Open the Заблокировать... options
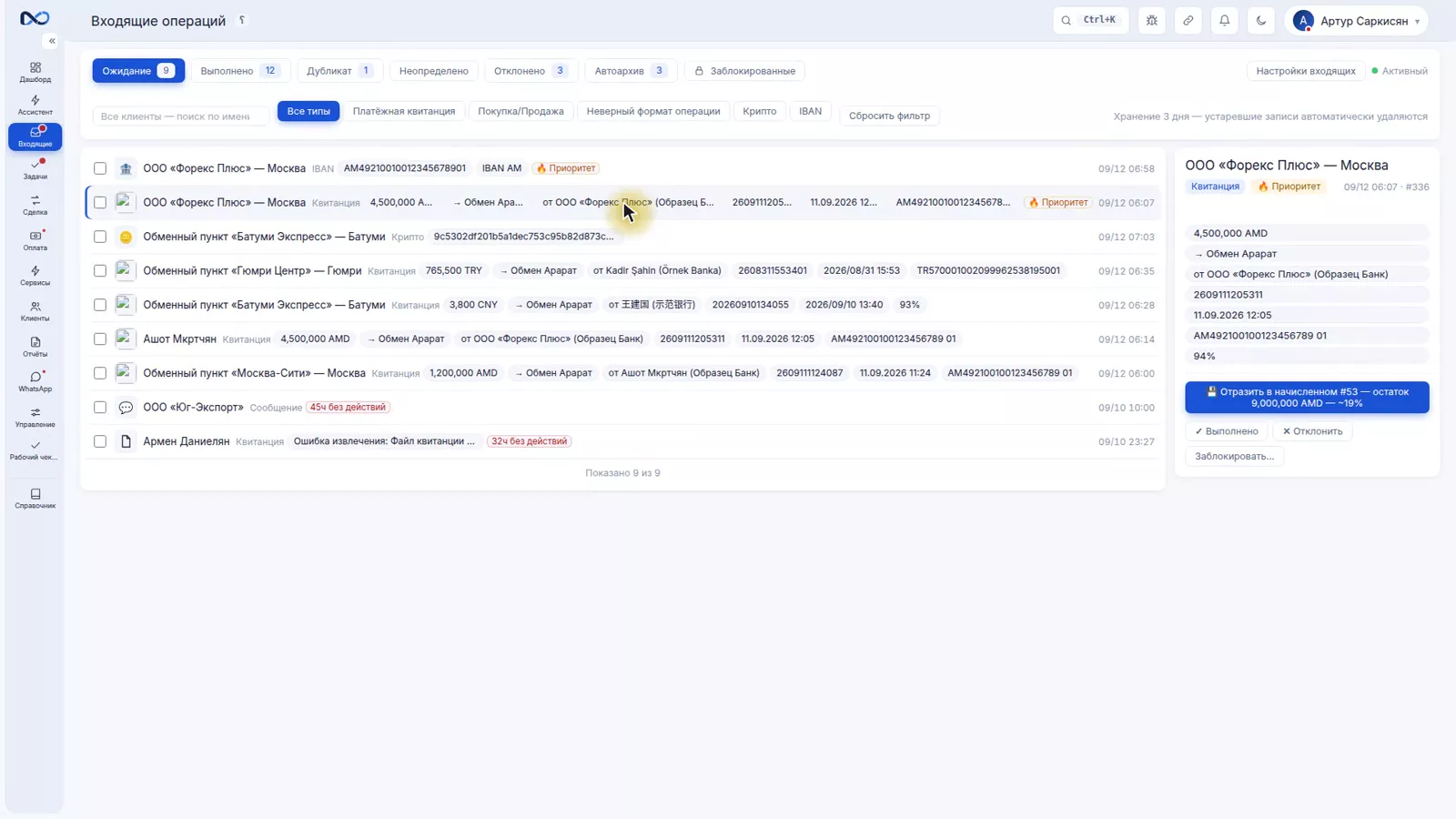 (1234, 456)
